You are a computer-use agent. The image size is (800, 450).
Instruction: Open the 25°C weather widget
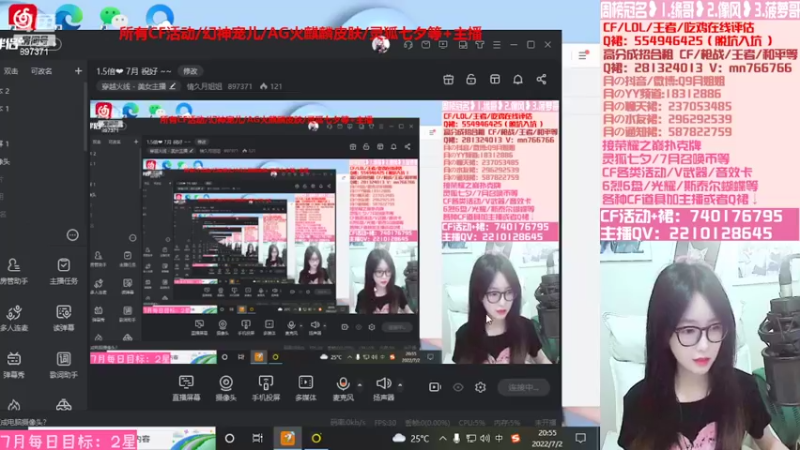tap(411, 438)
